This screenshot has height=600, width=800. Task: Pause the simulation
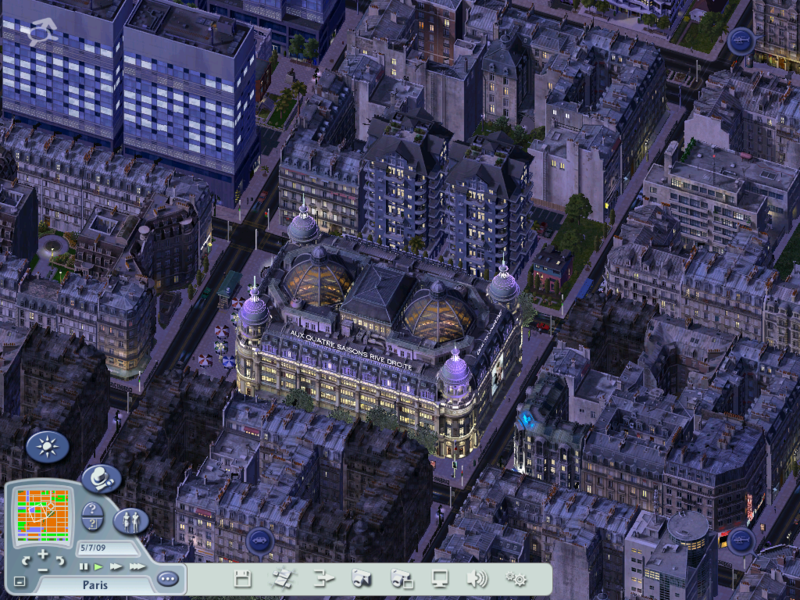pos(84,567)
